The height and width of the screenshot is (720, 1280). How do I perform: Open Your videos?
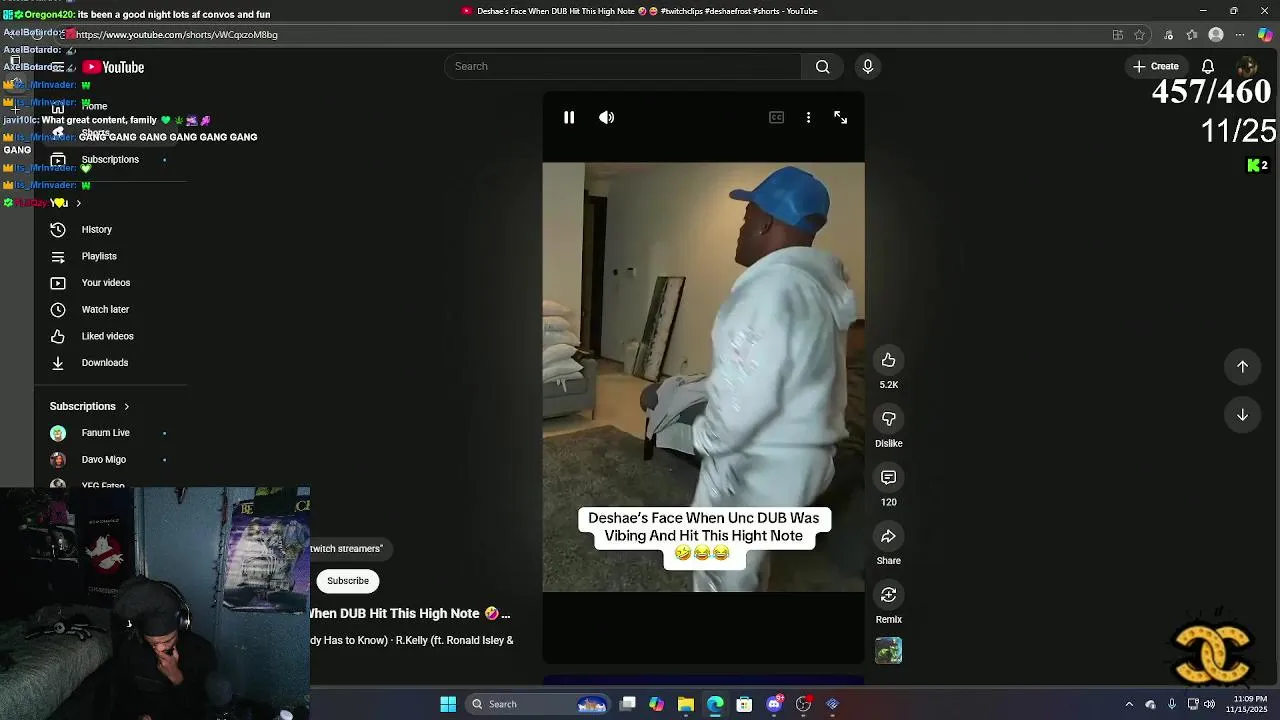tap(105, 283)
